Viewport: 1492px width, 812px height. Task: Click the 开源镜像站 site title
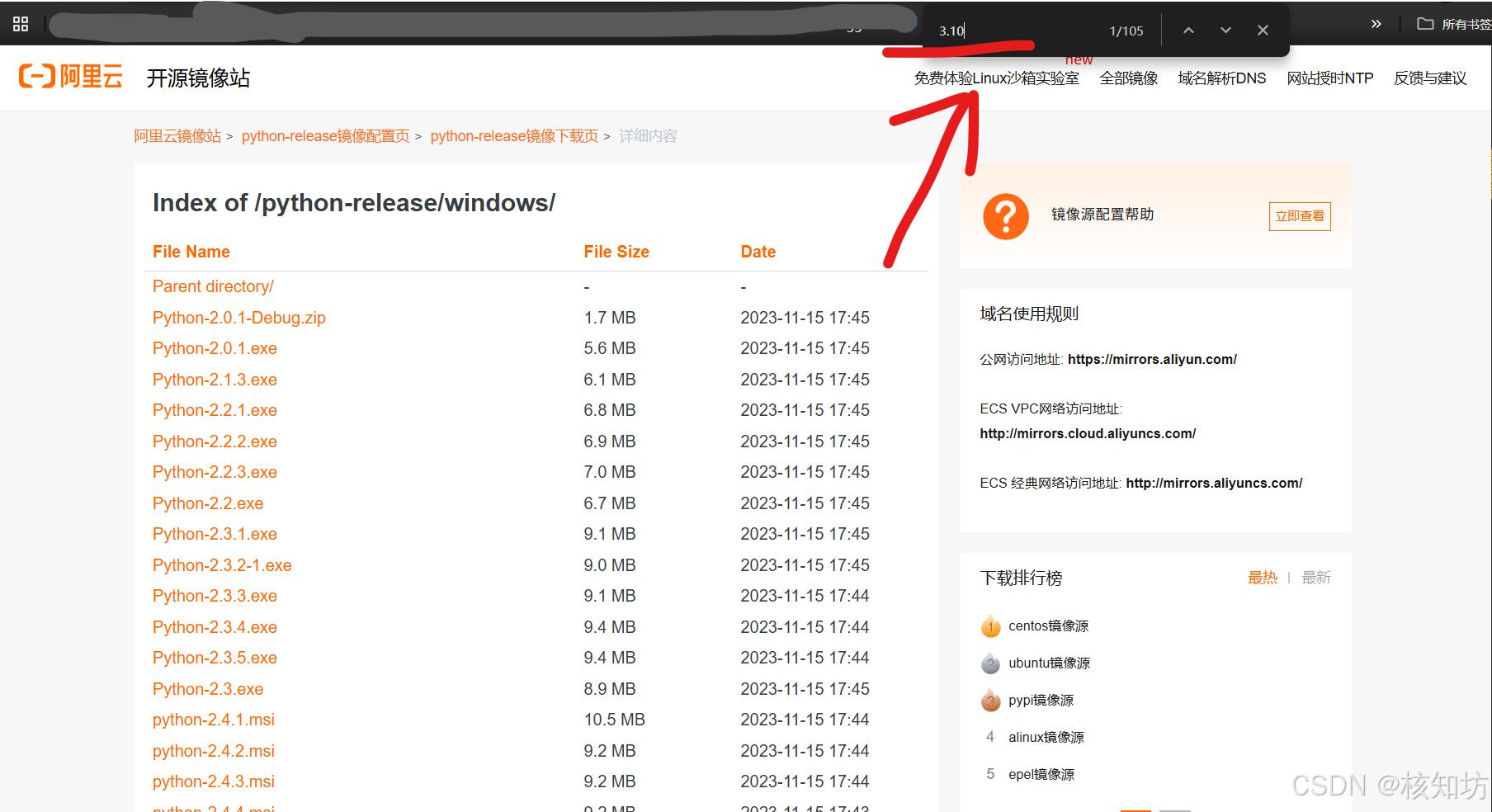(198, 78)
